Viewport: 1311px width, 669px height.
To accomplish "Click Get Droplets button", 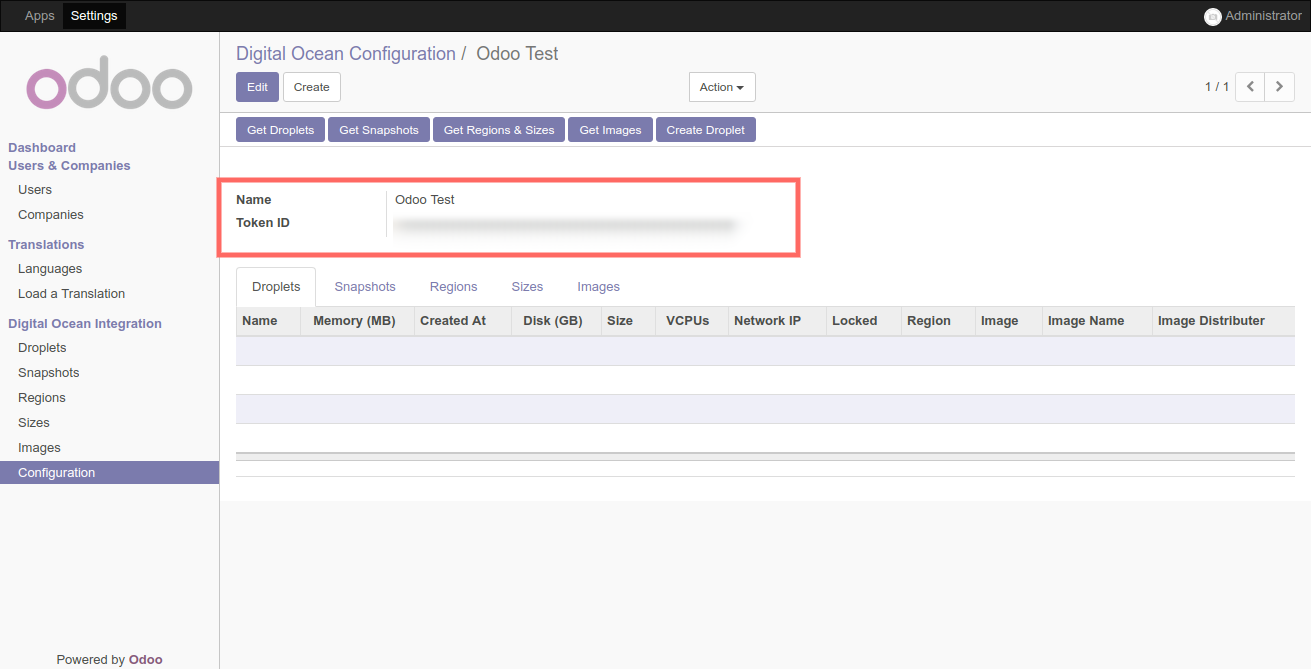I will 281,130.
